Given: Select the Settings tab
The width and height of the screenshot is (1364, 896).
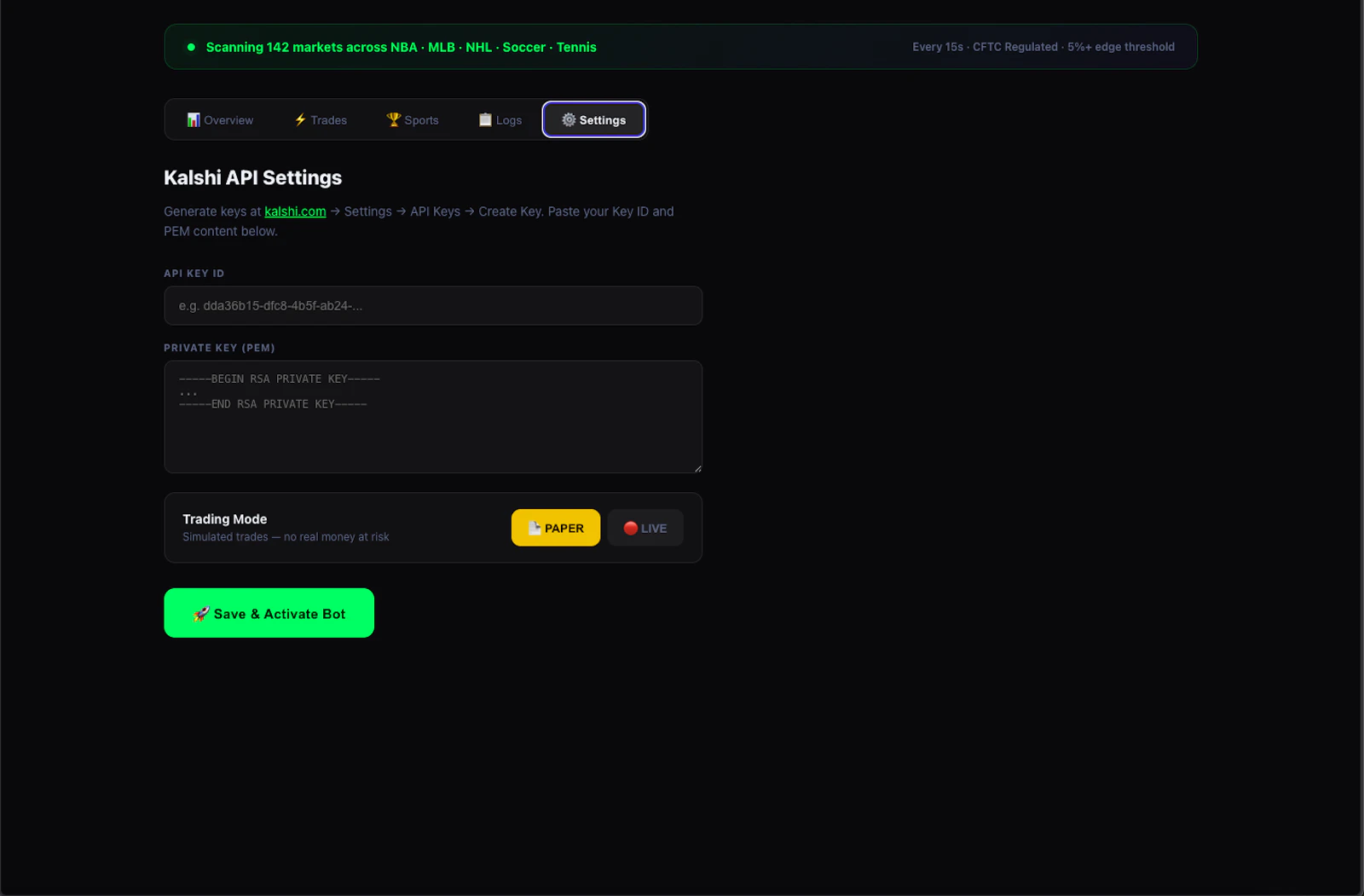Looking at the screenshot, I should pos(594,120).
